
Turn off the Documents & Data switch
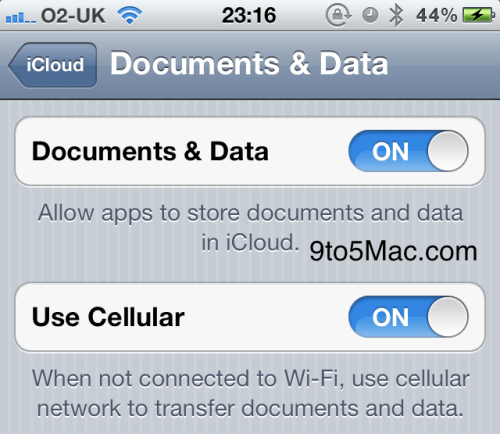coord(408,151)
